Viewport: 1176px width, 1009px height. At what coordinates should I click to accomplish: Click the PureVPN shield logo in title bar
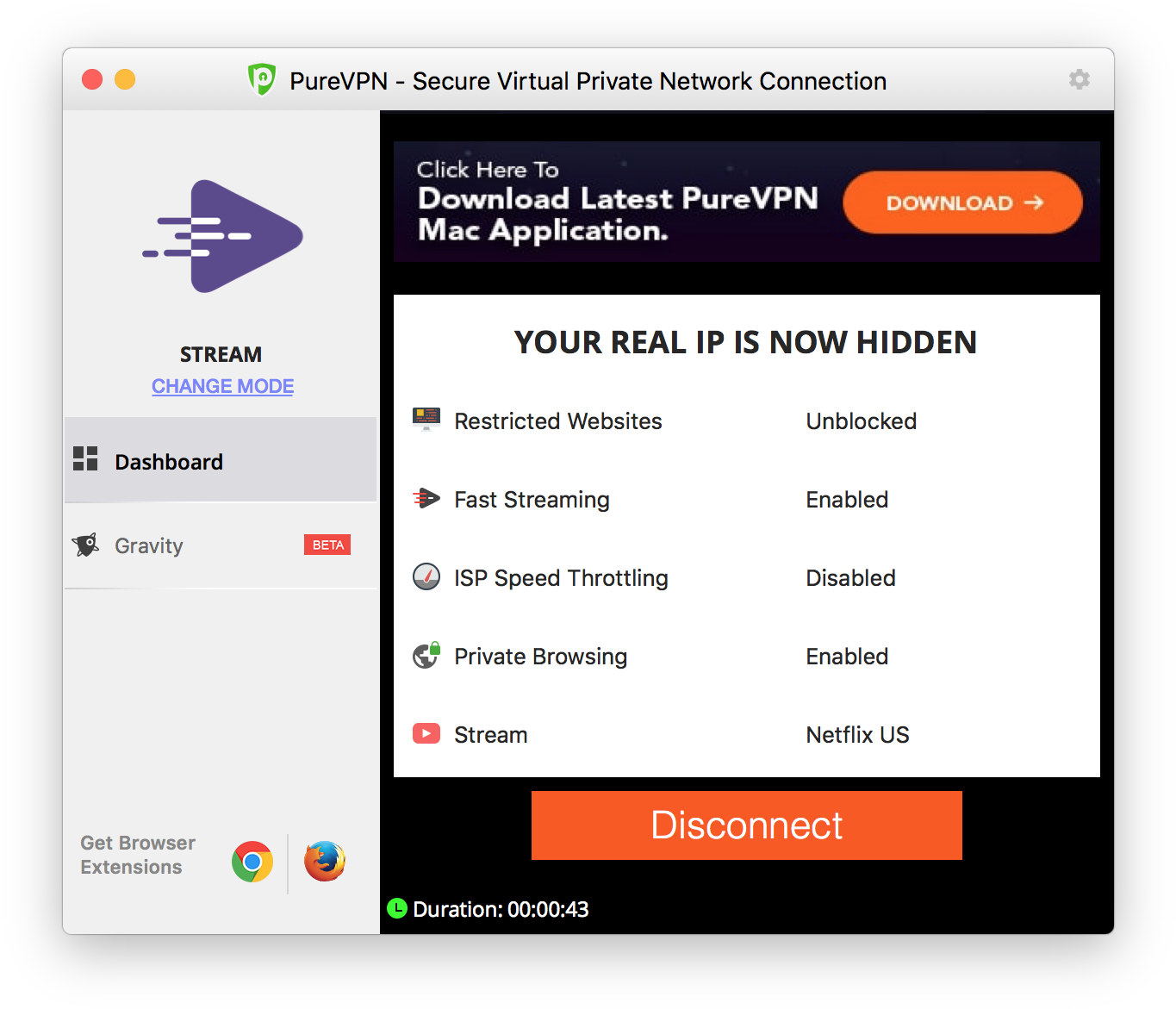262,80
